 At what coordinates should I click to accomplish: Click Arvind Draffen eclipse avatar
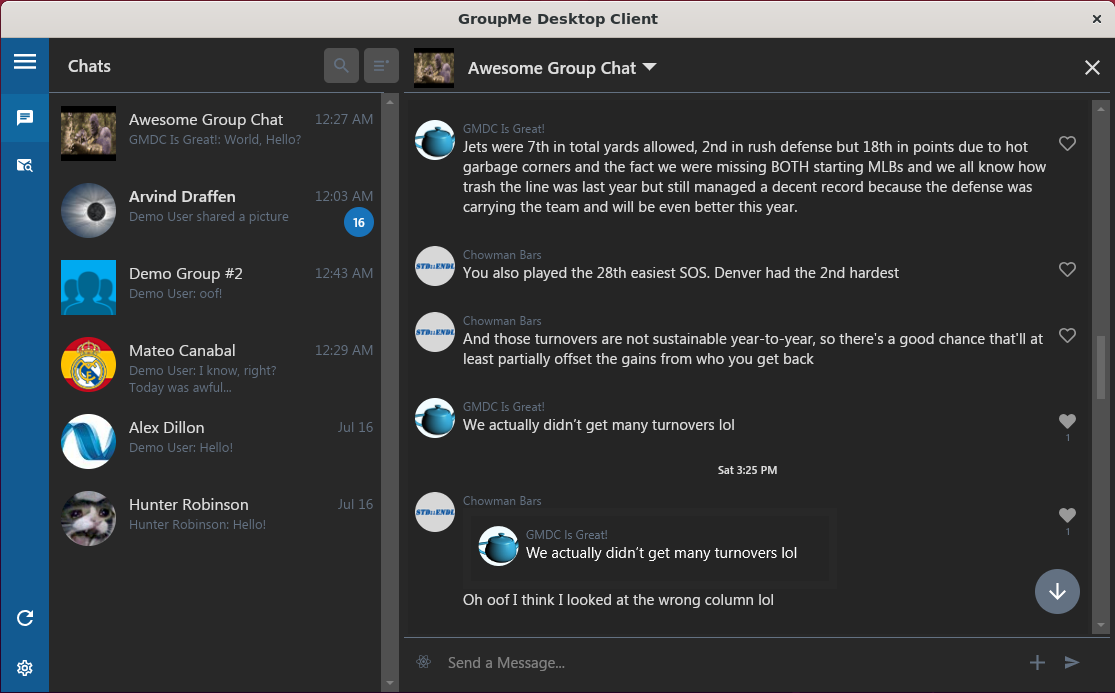88,210
